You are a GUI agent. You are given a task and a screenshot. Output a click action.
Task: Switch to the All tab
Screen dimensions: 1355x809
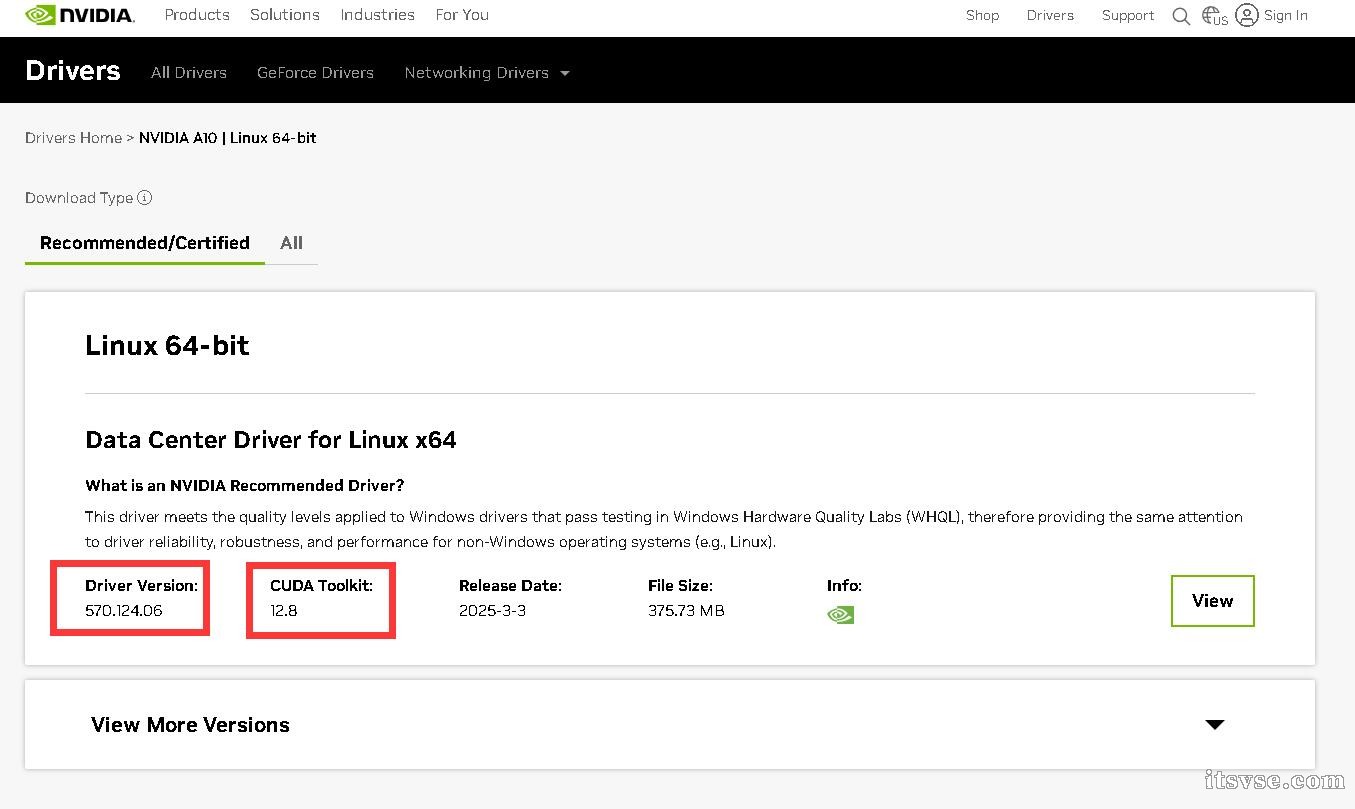291,243
